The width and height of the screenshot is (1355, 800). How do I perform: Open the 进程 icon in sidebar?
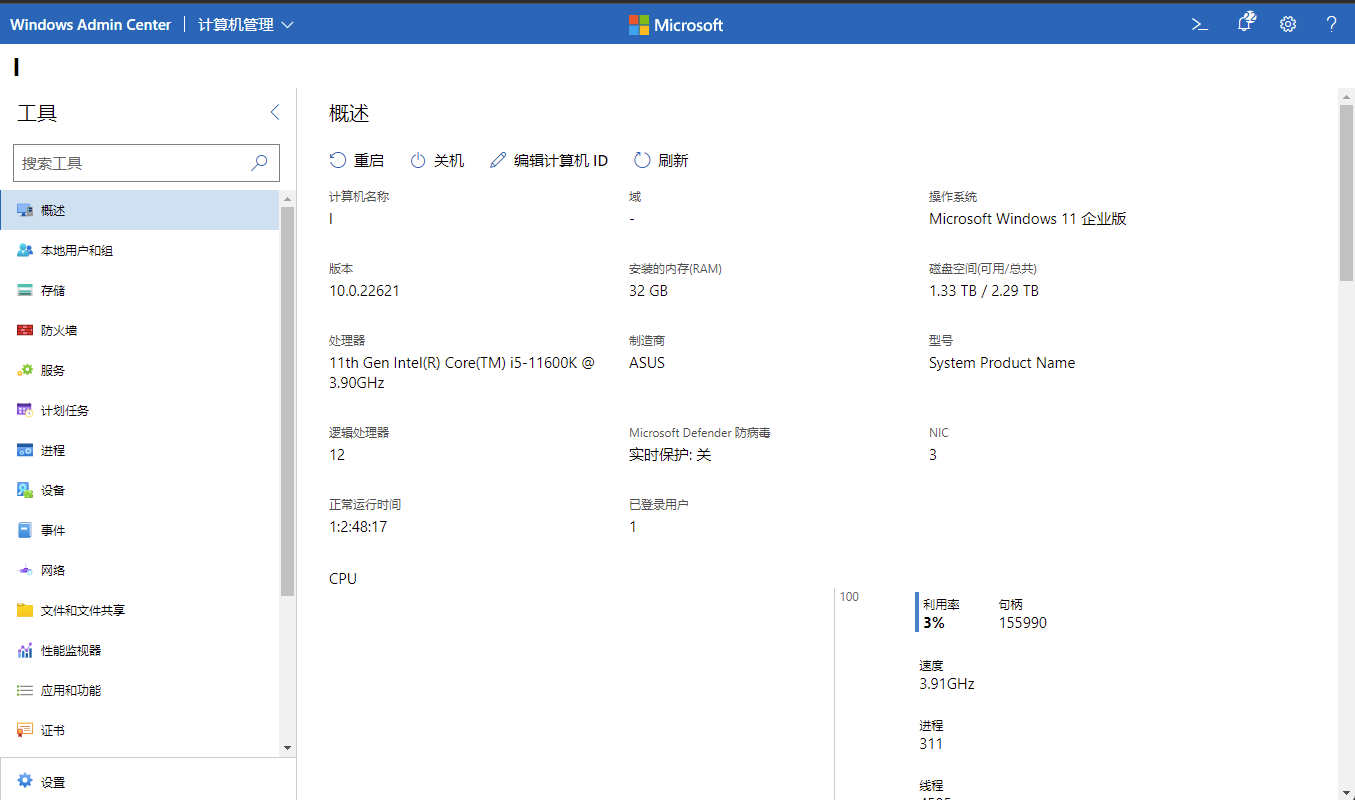click(25, 450)
